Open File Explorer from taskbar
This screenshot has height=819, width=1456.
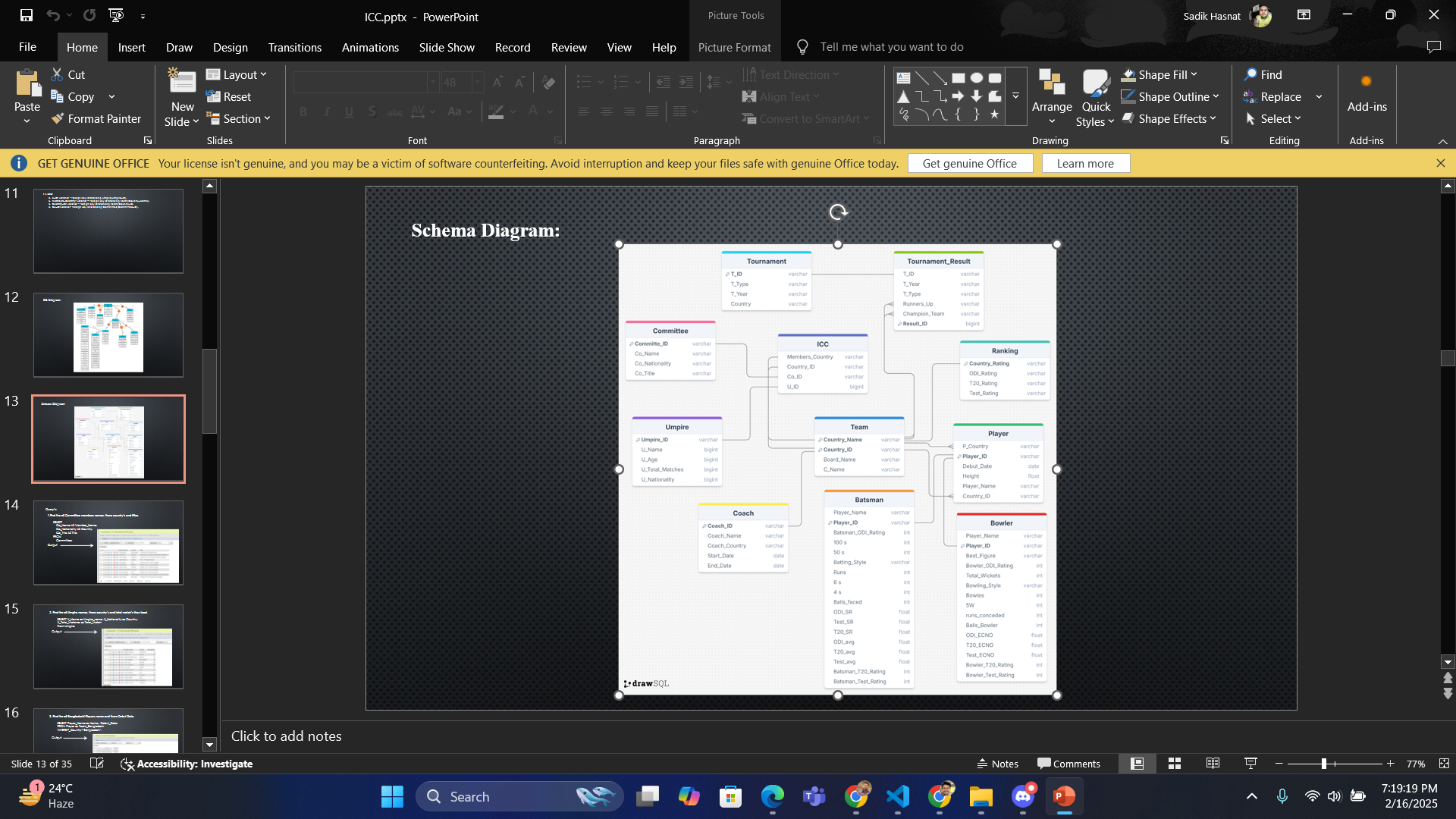[x=981, y=796]
